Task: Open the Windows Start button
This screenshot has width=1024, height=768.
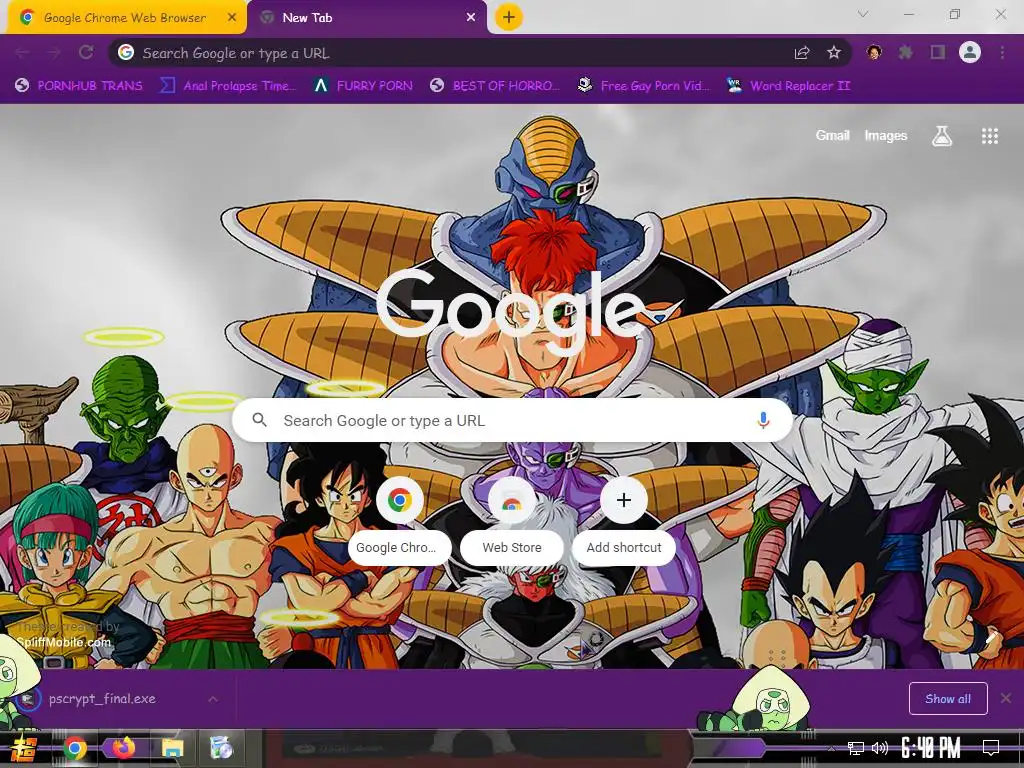Action: [26, 748]
